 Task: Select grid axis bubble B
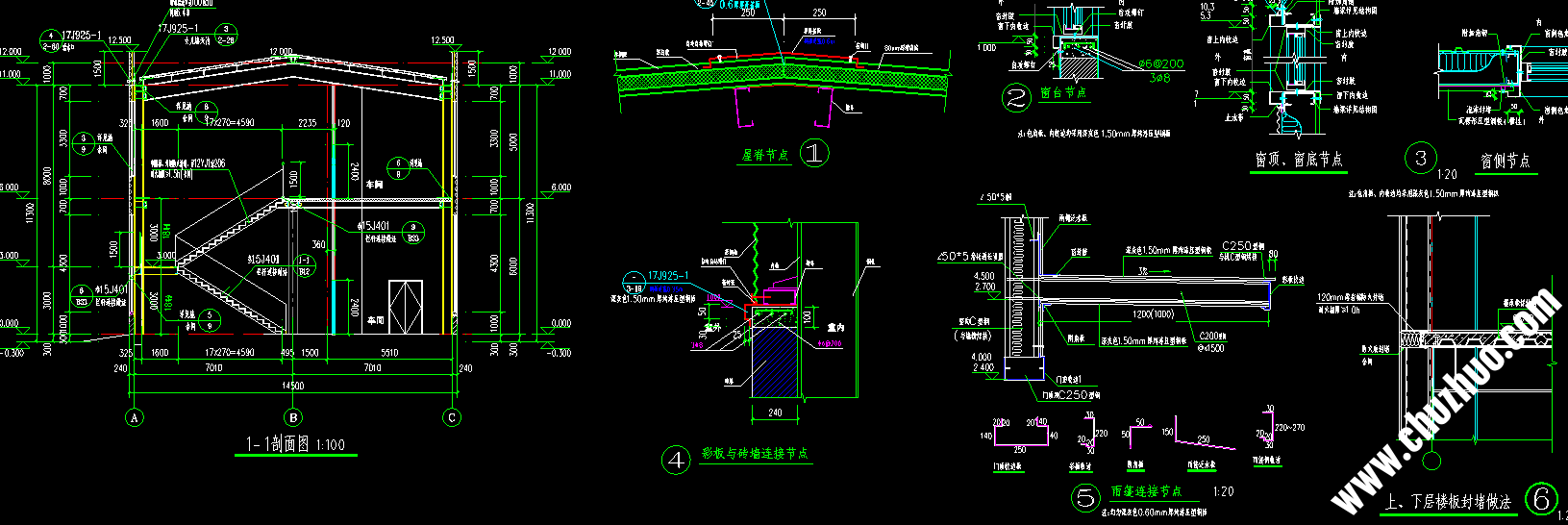(294, 417)
